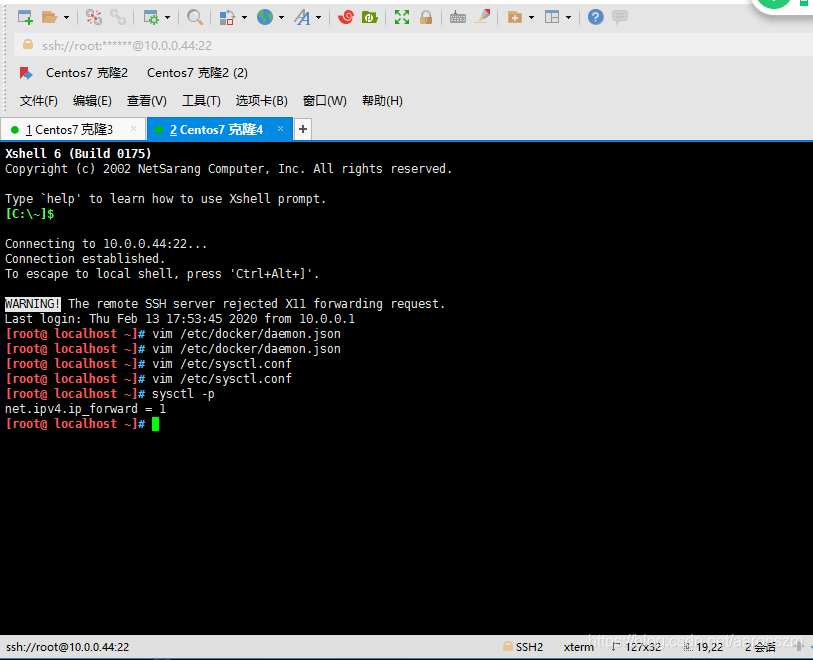Expand the Layout dropdown arrow
Screen dimensions: 813x660
(x=568, y=18)
